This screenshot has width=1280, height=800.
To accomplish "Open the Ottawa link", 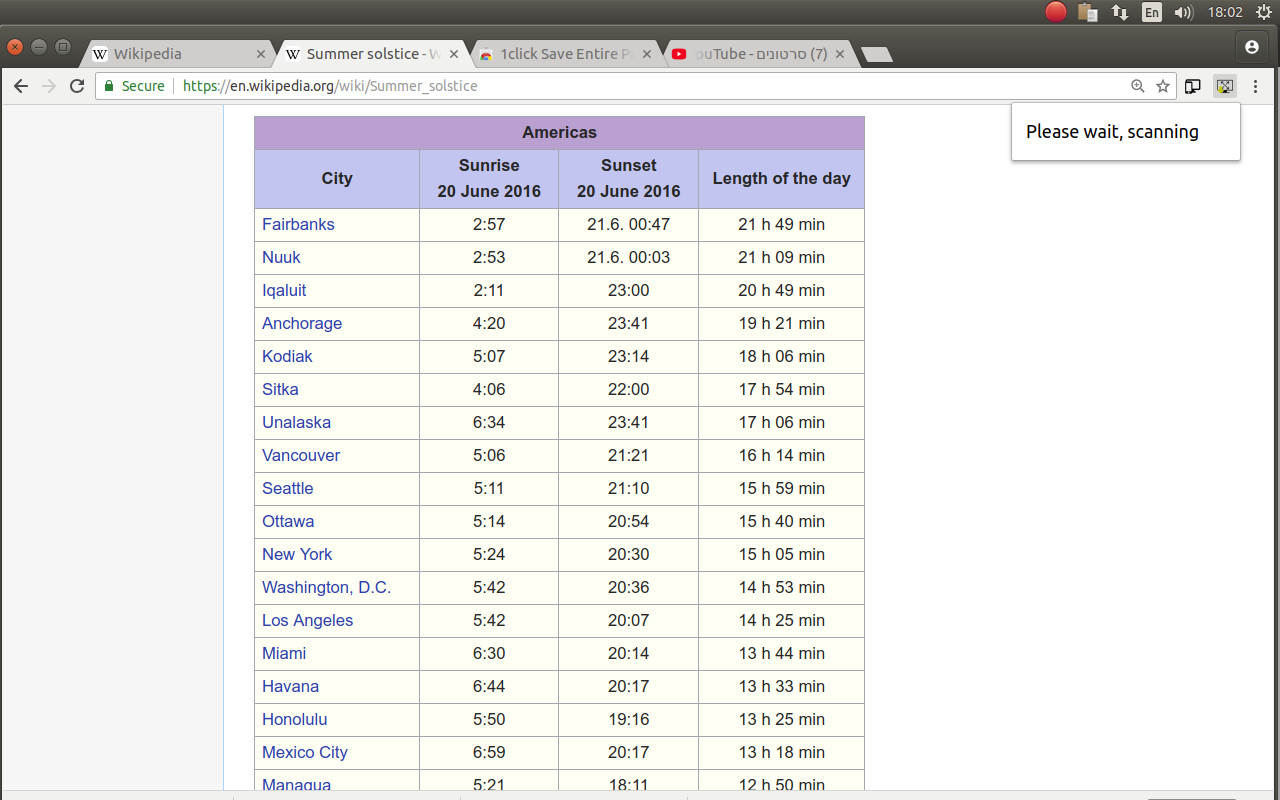I will pyautogui.click(x=288, y=521).
